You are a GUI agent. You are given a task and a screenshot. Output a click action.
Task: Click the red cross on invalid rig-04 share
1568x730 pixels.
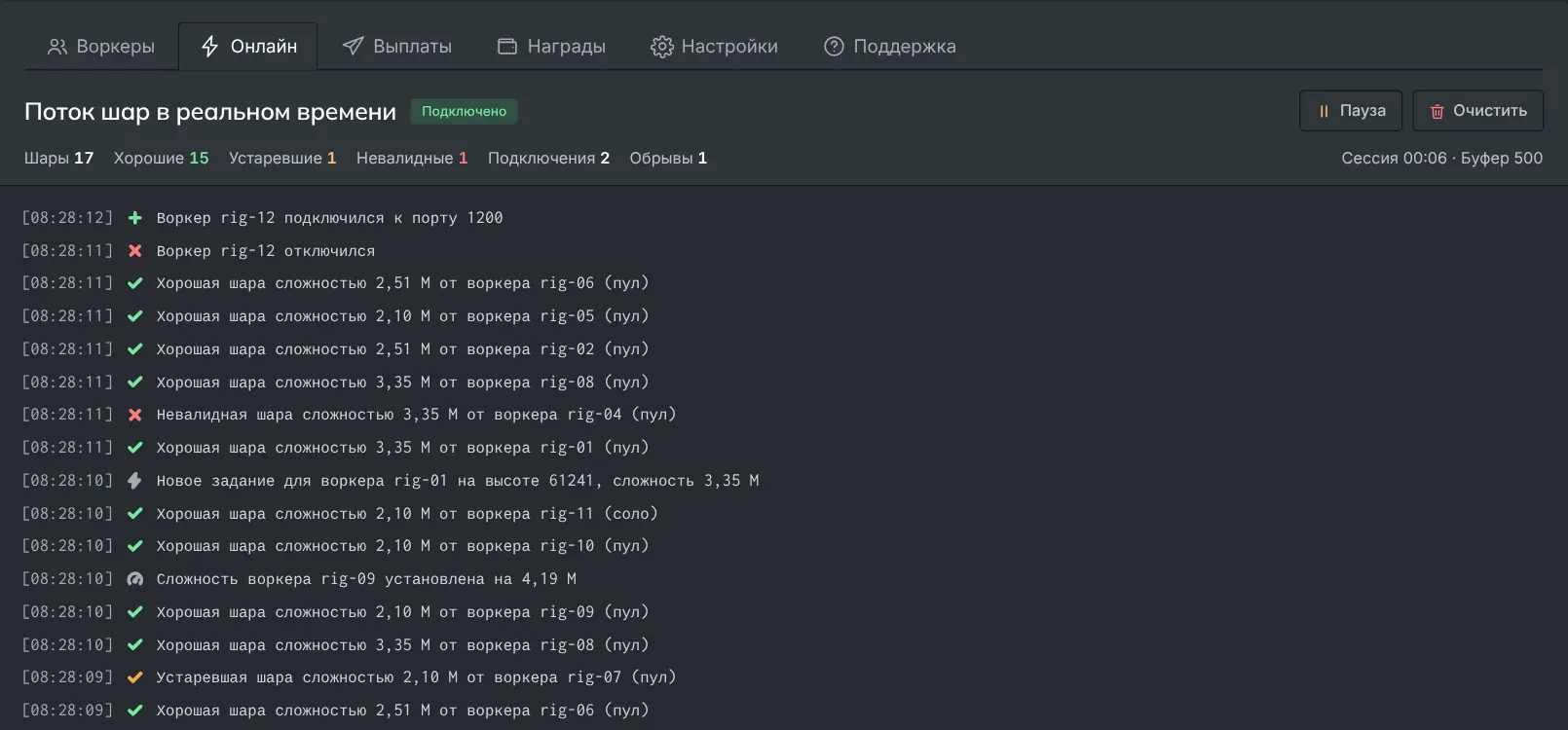135,415
